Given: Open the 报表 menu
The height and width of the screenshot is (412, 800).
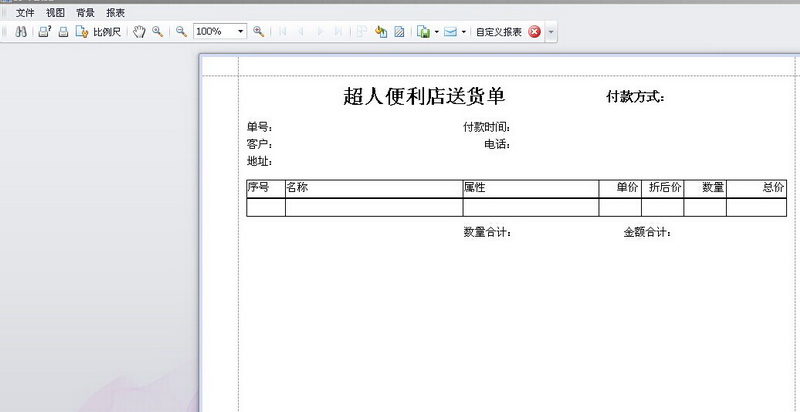Looking at the screenshot, I should pyautogui.click(x=115, y=13).
